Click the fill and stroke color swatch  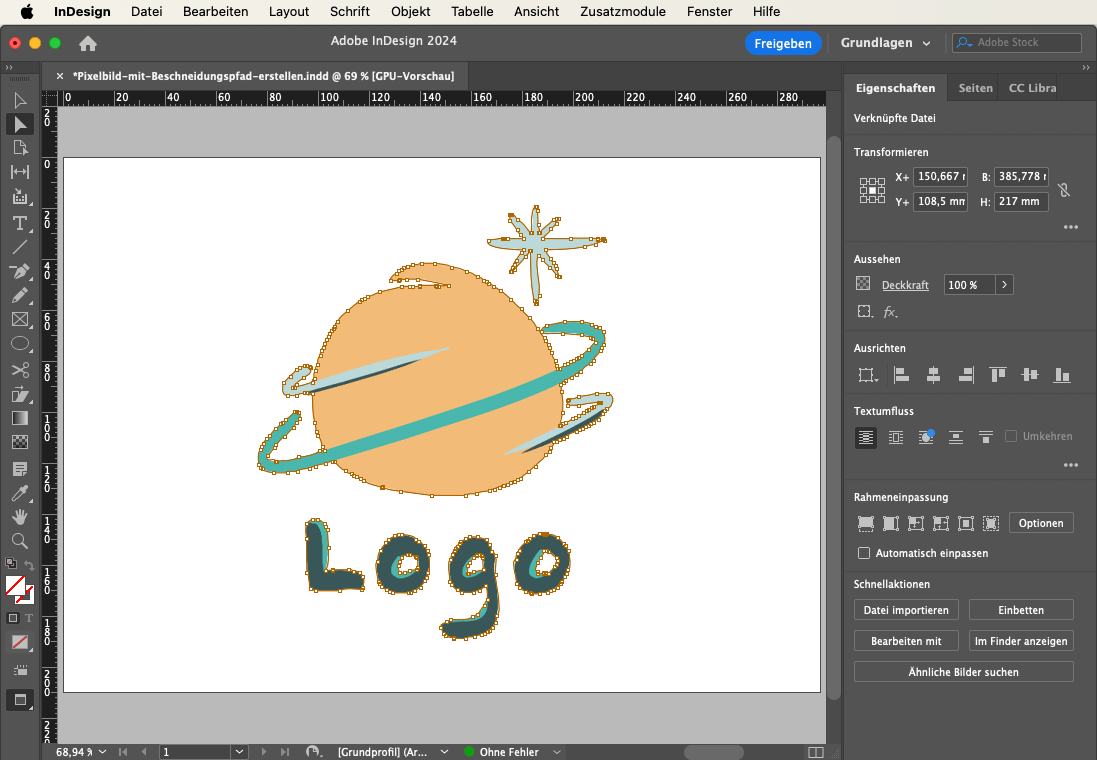click(17, 586)
